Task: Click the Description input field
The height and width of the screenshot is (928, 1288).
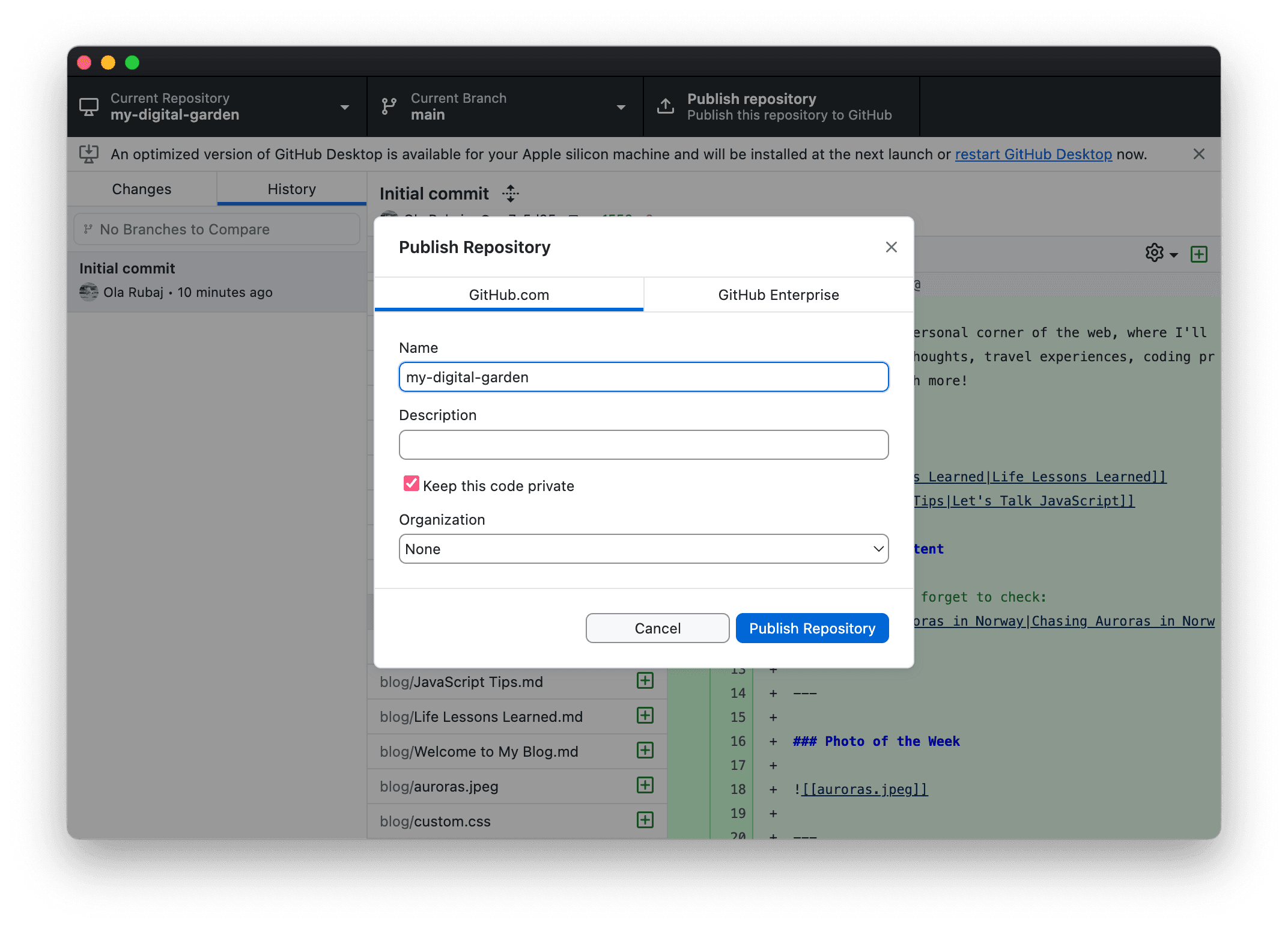Action: point(644,445)
